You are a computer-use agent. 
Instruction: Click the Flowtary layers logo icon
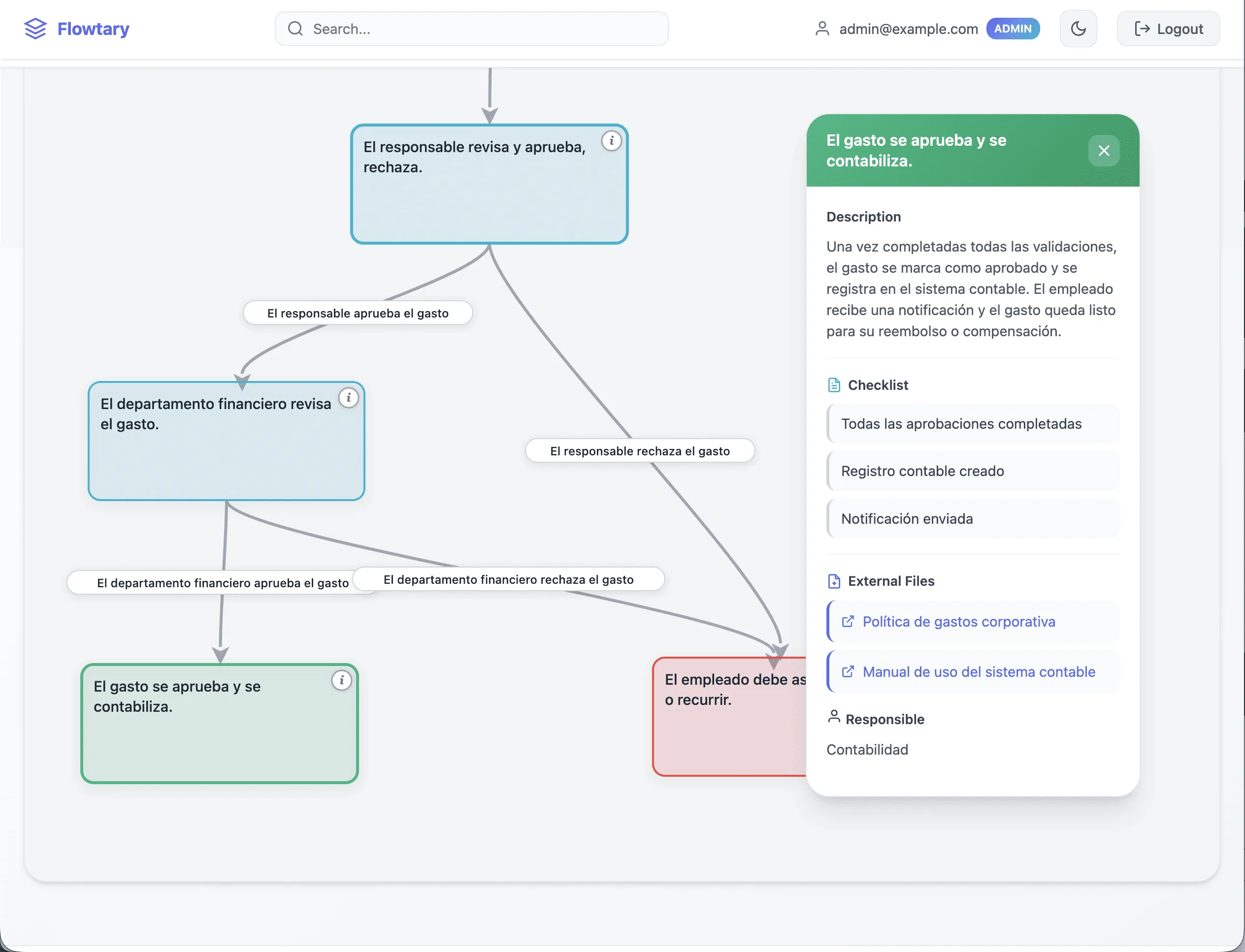[35, 29]
